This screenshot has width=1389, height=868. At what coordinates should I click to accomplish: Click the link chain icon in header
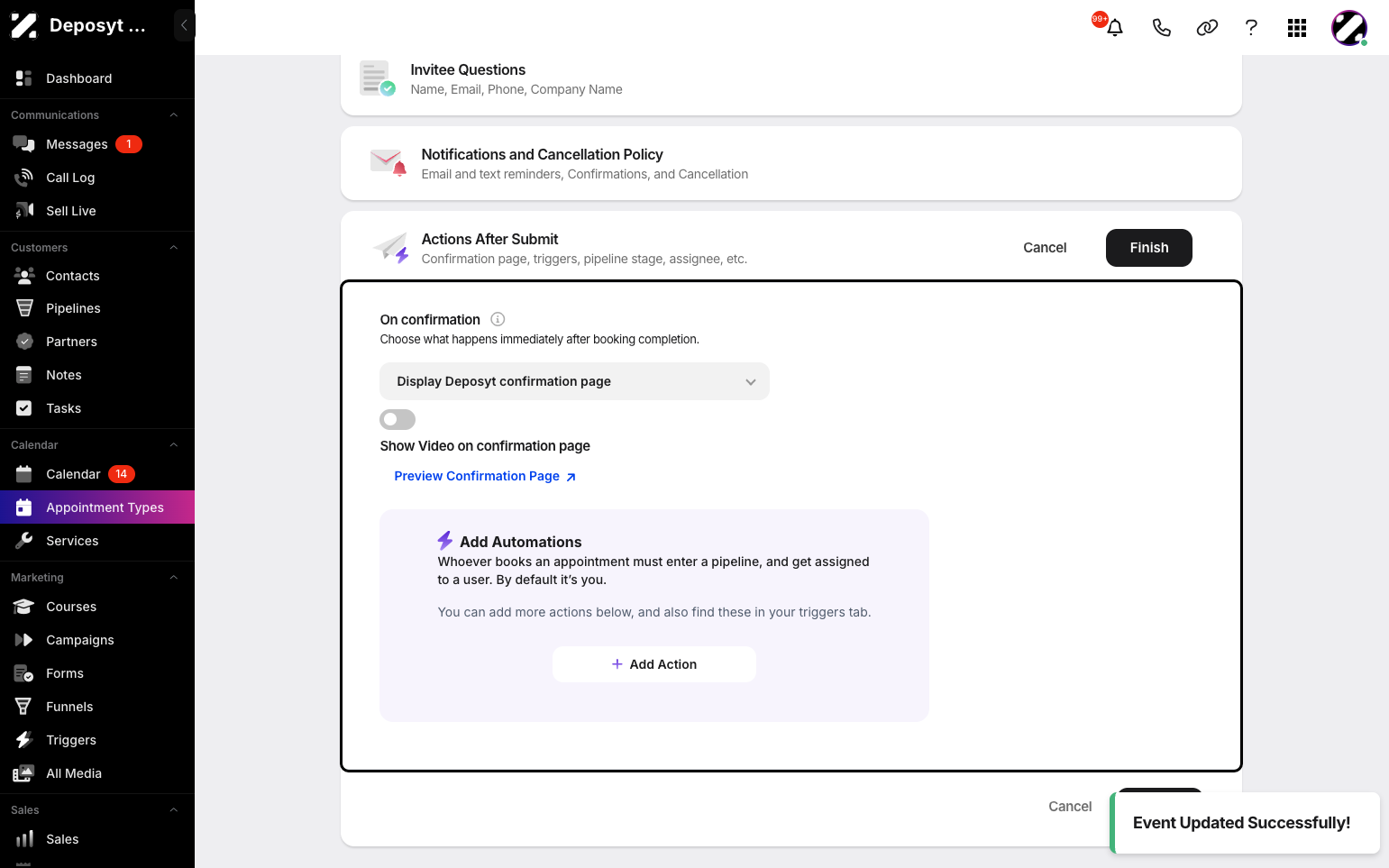click(1207, 28)
